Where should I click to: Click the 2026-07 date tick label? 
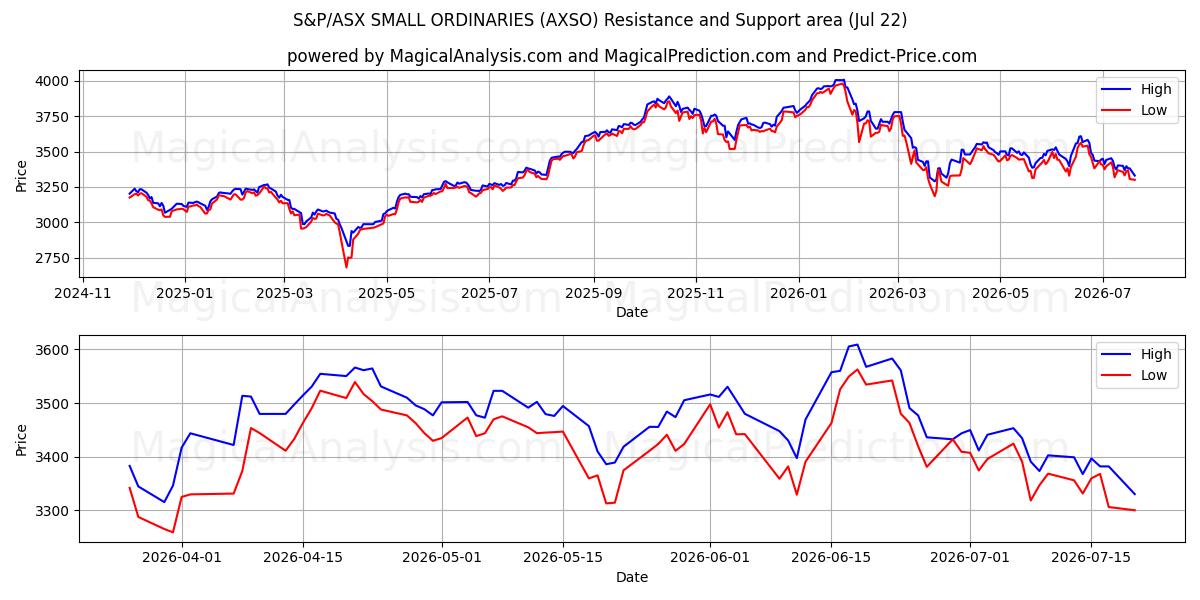(x=1102, y=293)
